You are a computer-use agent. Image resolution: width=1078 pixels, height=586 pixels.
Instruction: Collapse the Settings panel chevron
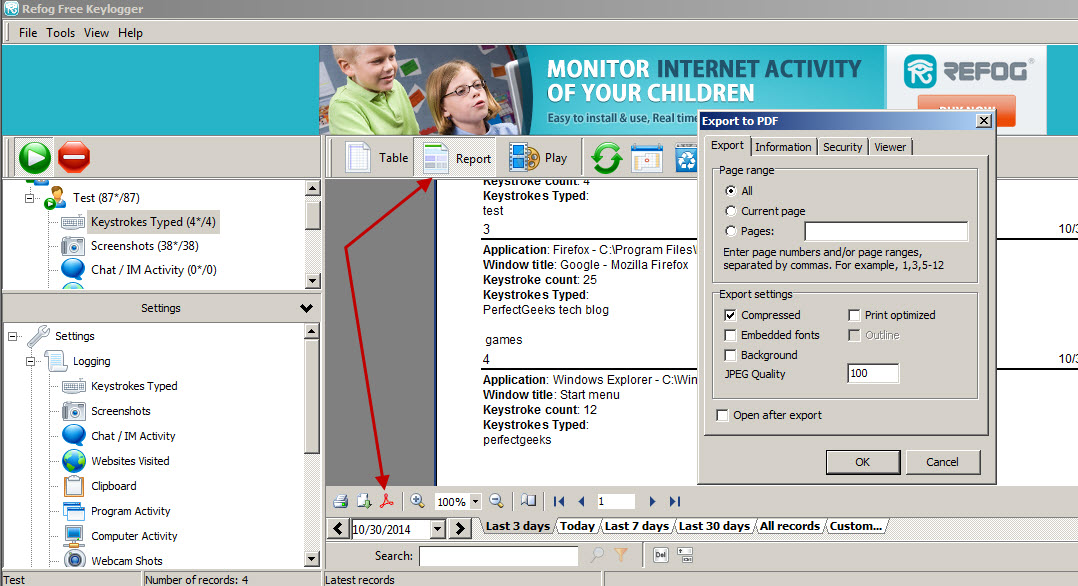pos(307,308)
